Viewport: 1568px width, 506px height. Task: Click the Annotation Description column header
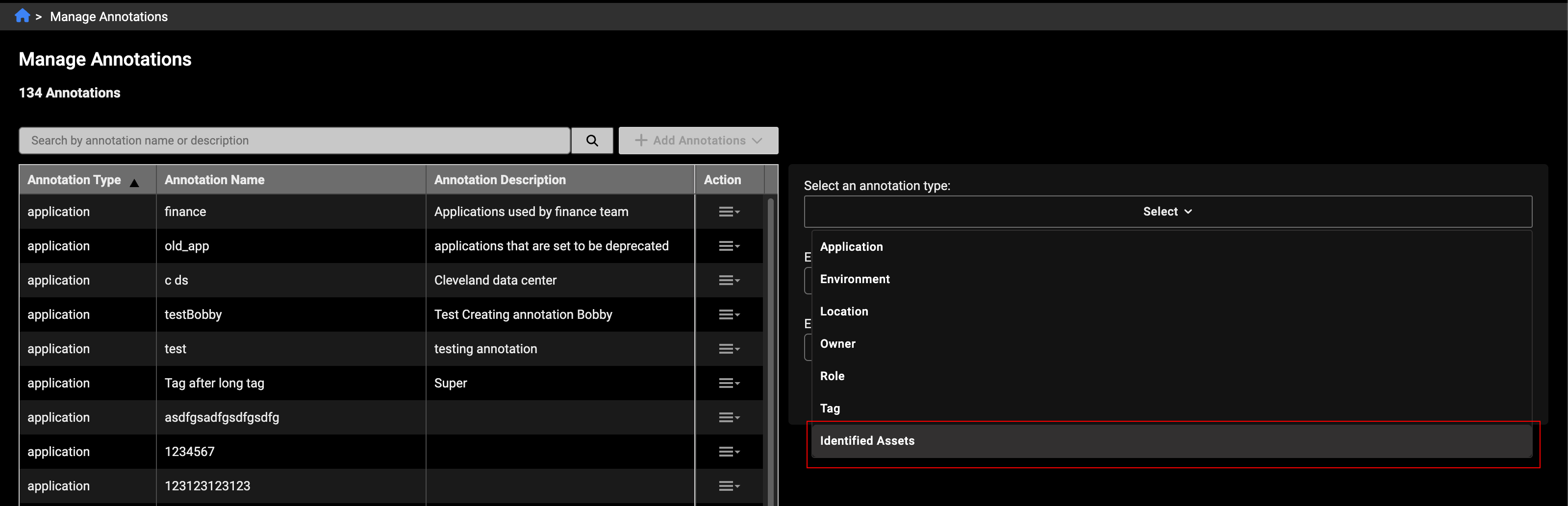coord(500,180)
